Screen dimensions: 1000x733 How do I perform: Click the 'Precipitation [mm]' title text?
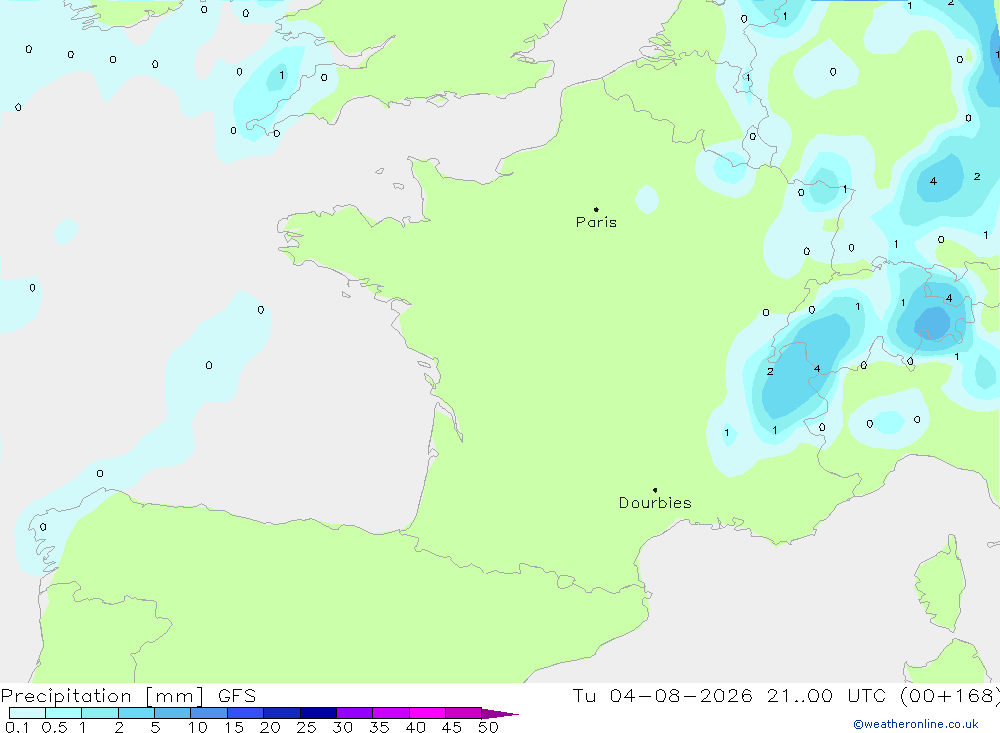pos(102,695)
